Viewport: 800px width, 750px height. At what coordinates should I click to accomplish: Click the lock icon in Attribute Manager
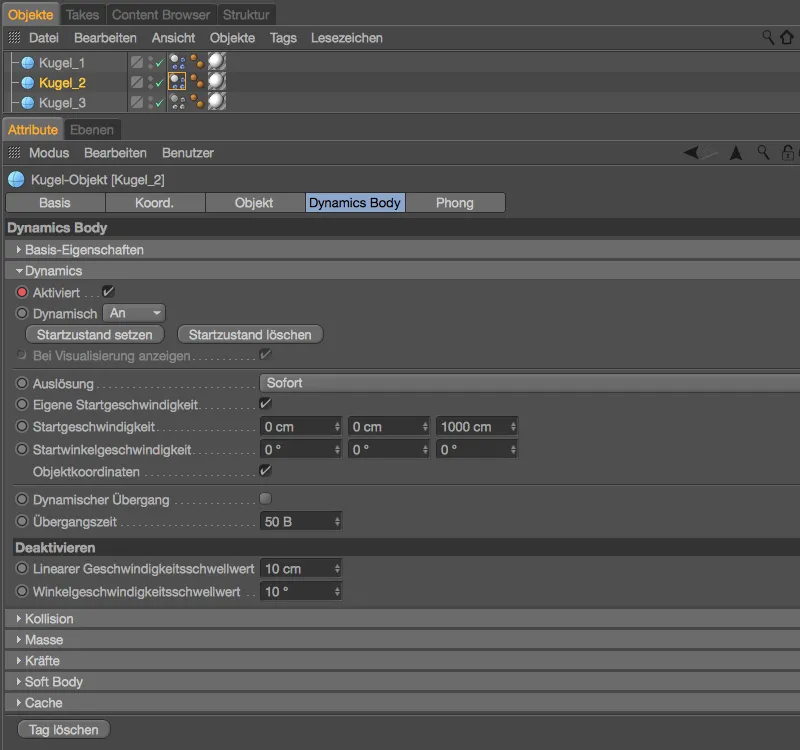pyautogui.click(x=789, y=153)
